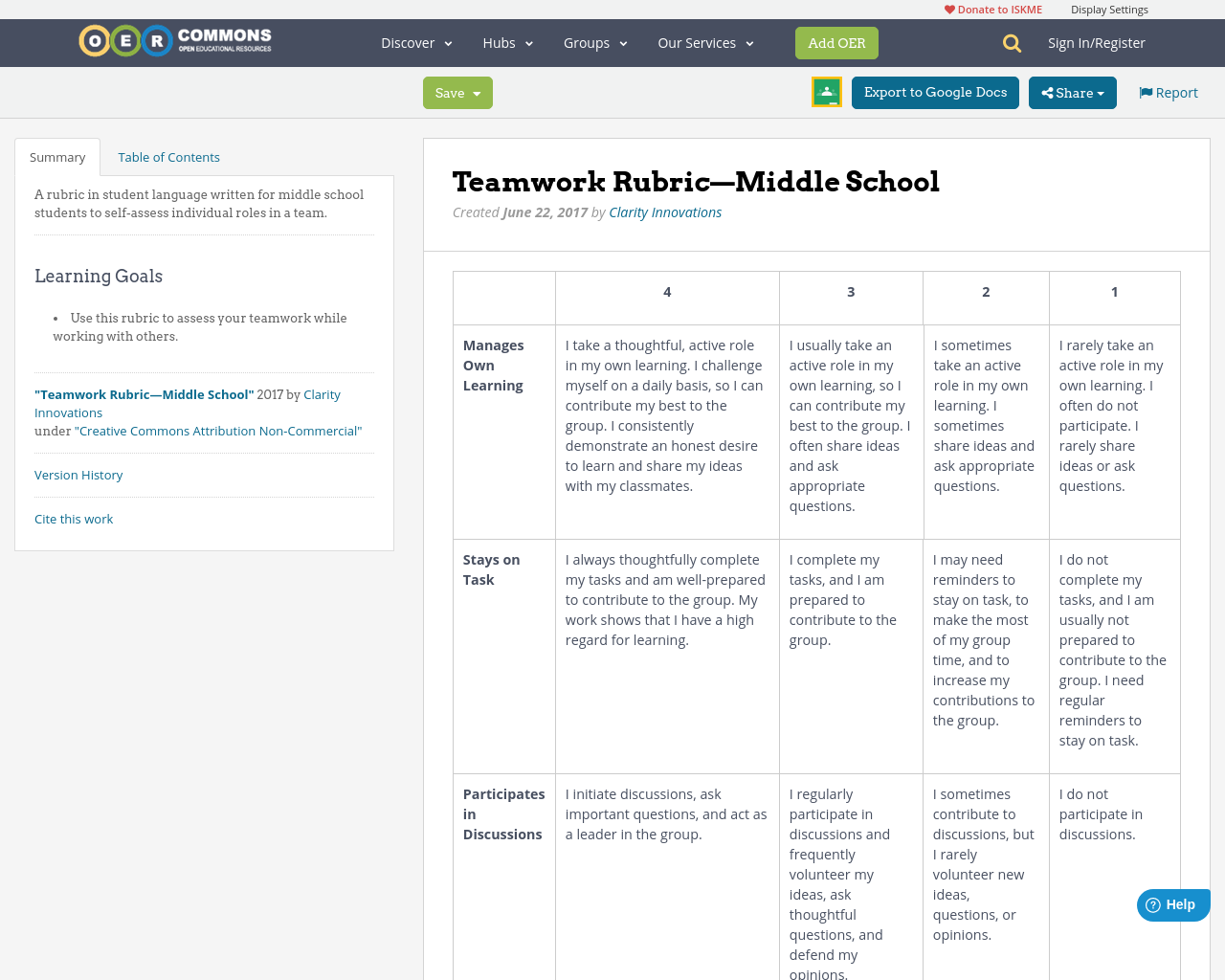Open the Save dropdown caret

point(476,92)
